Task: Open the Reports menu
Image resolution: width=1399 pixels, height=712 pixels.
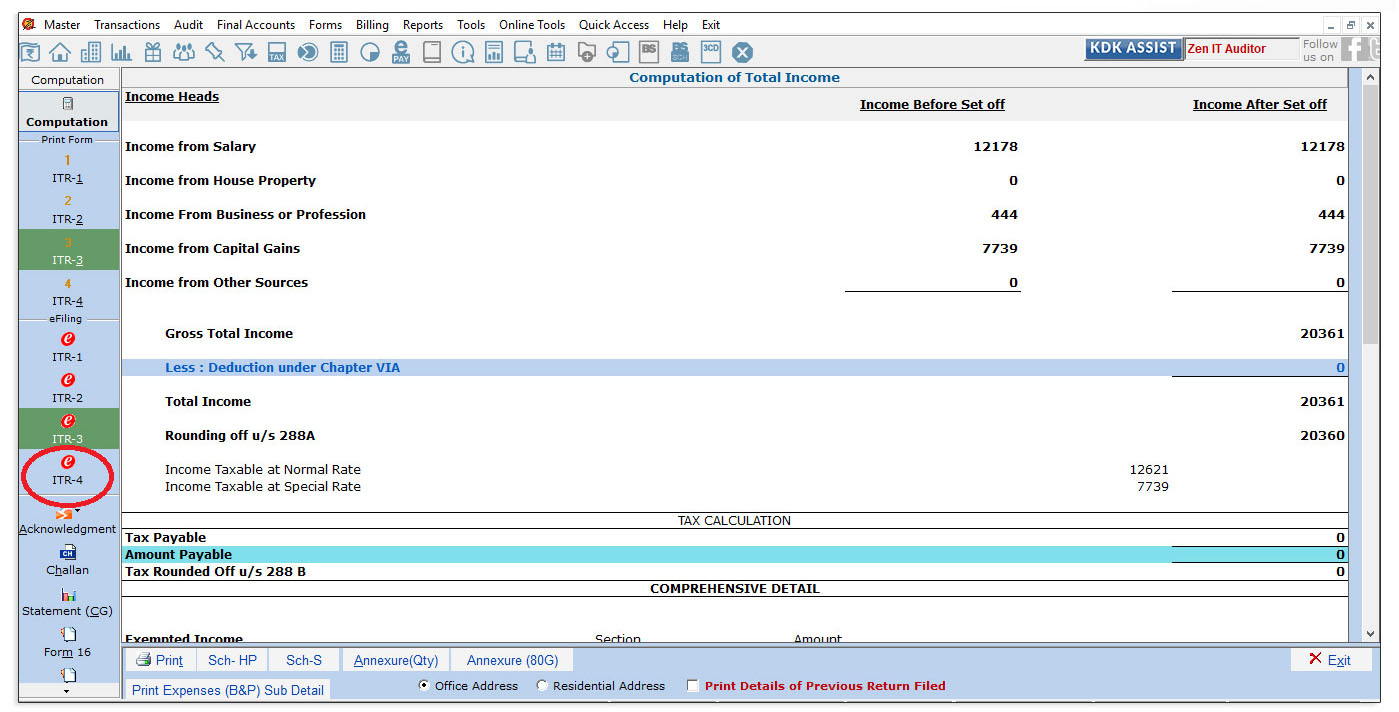Action: coord(423,25)
